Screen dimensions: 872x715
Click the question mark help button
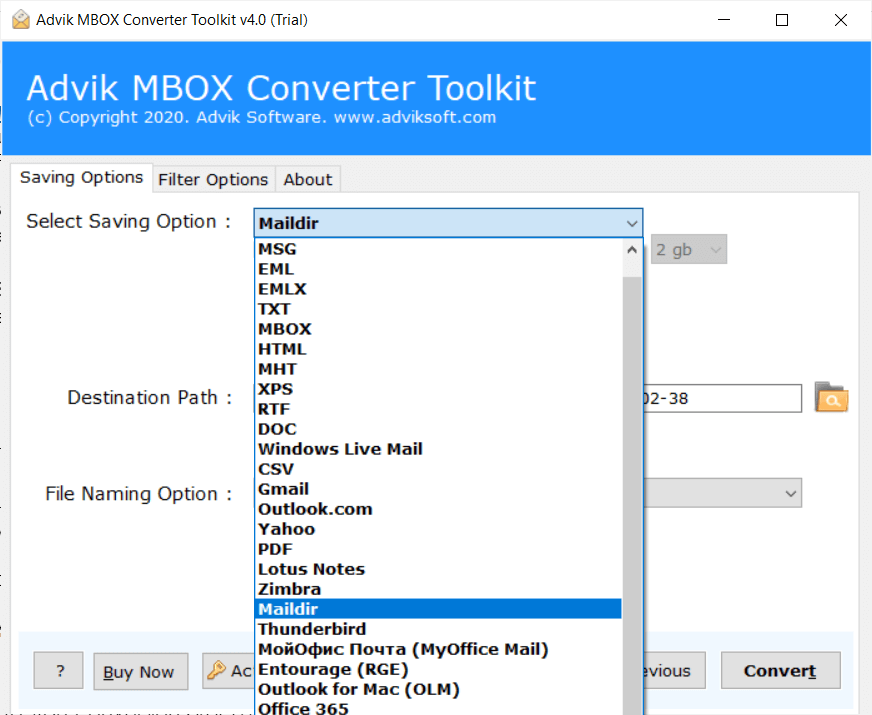[58, 671]
